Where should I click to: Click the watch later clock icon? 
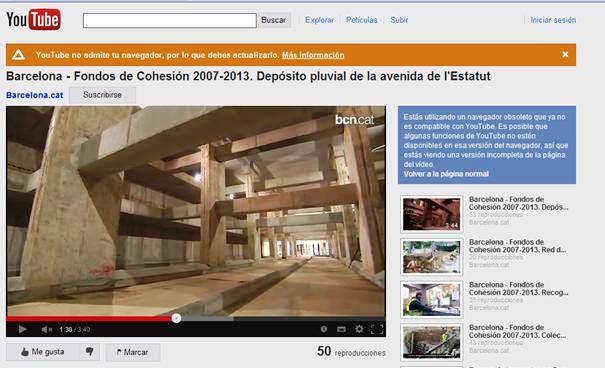[324, 329]
